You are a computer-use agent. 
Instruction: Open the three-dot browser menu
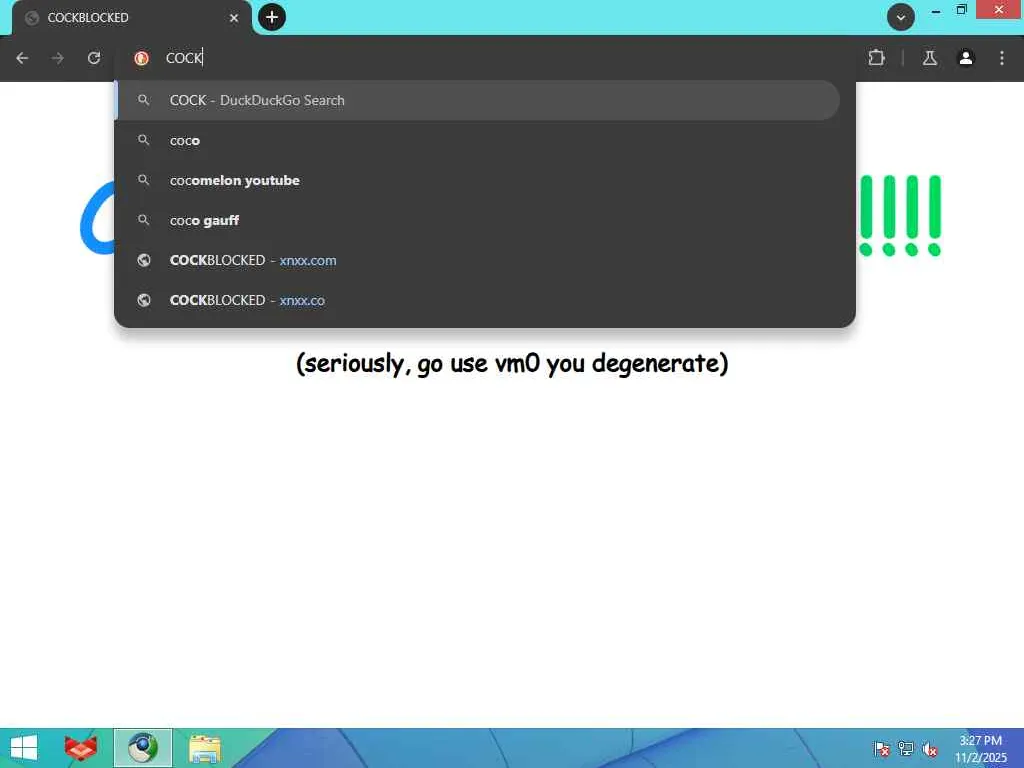point(1002,58)
